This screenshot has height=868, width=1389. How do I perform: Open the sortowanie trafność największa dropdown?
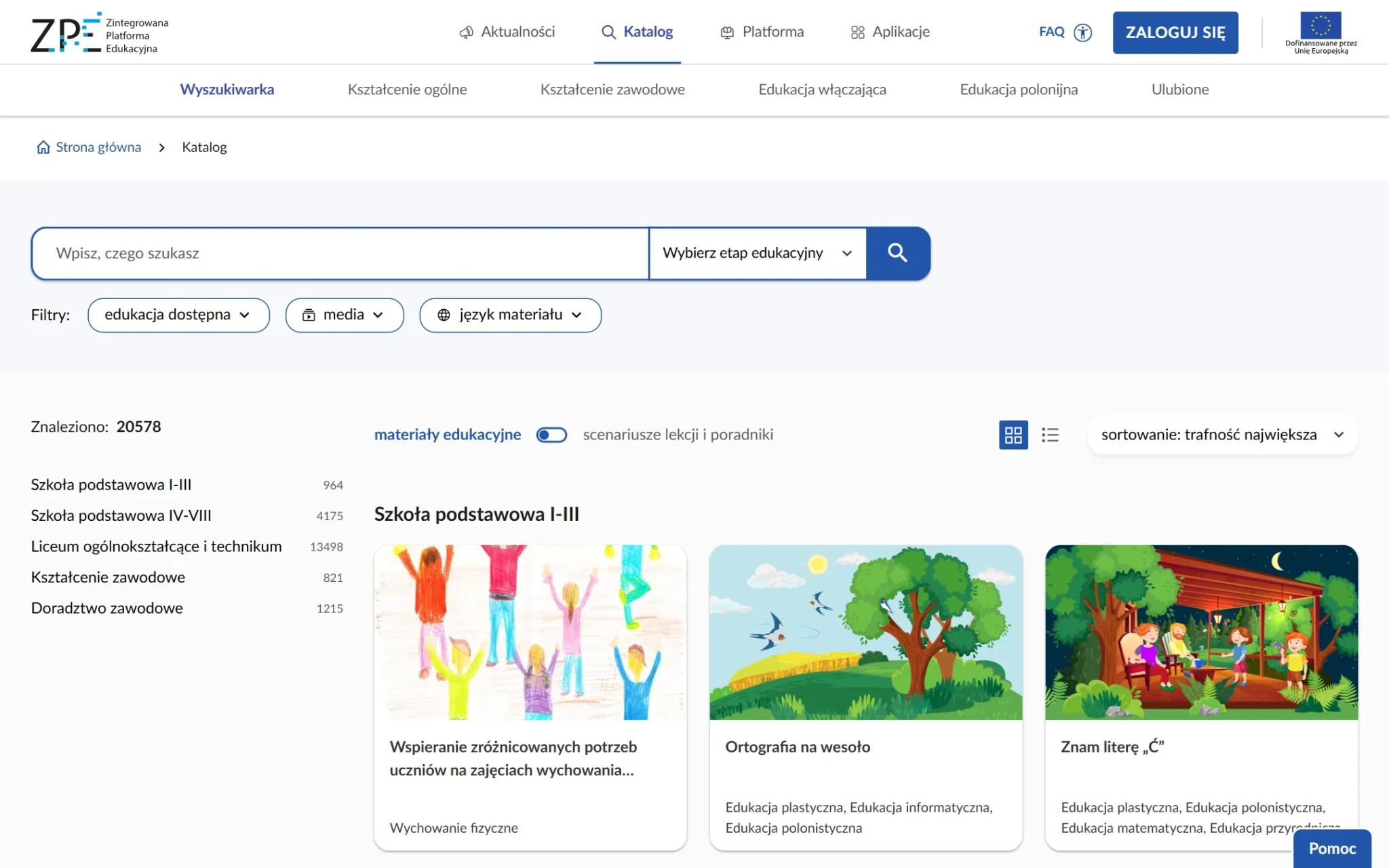[1222, 435]
